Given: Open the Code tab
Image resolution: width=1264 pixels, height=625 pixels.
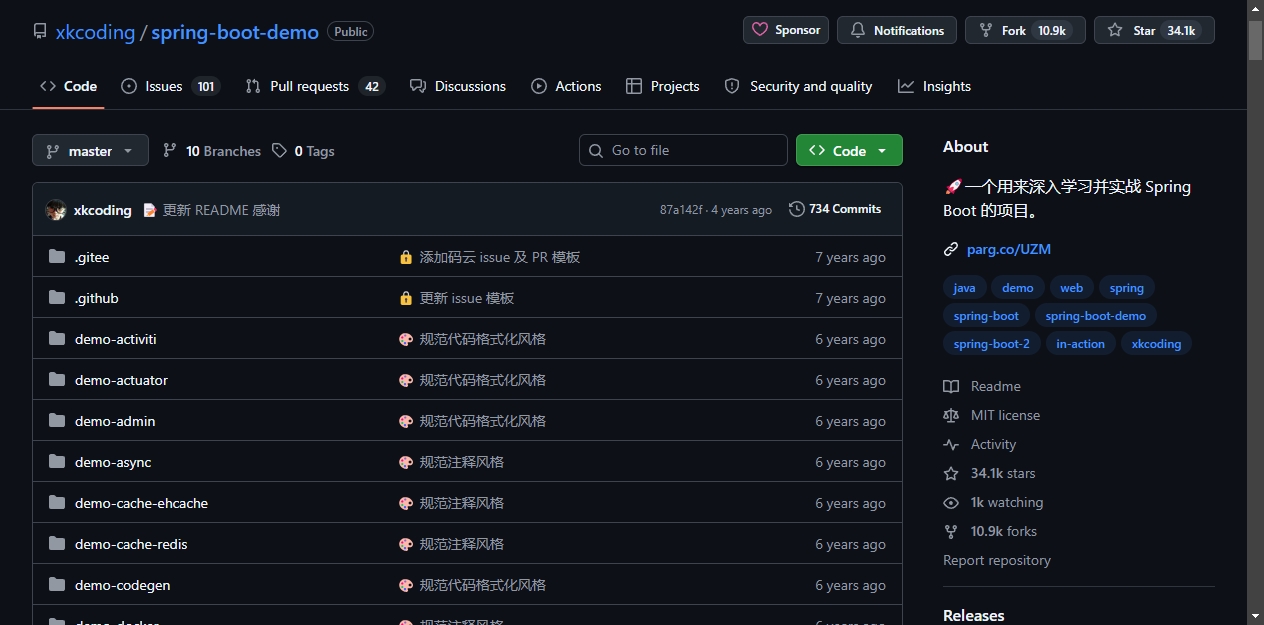Looking at the screenshot, I should click(68, 86).
